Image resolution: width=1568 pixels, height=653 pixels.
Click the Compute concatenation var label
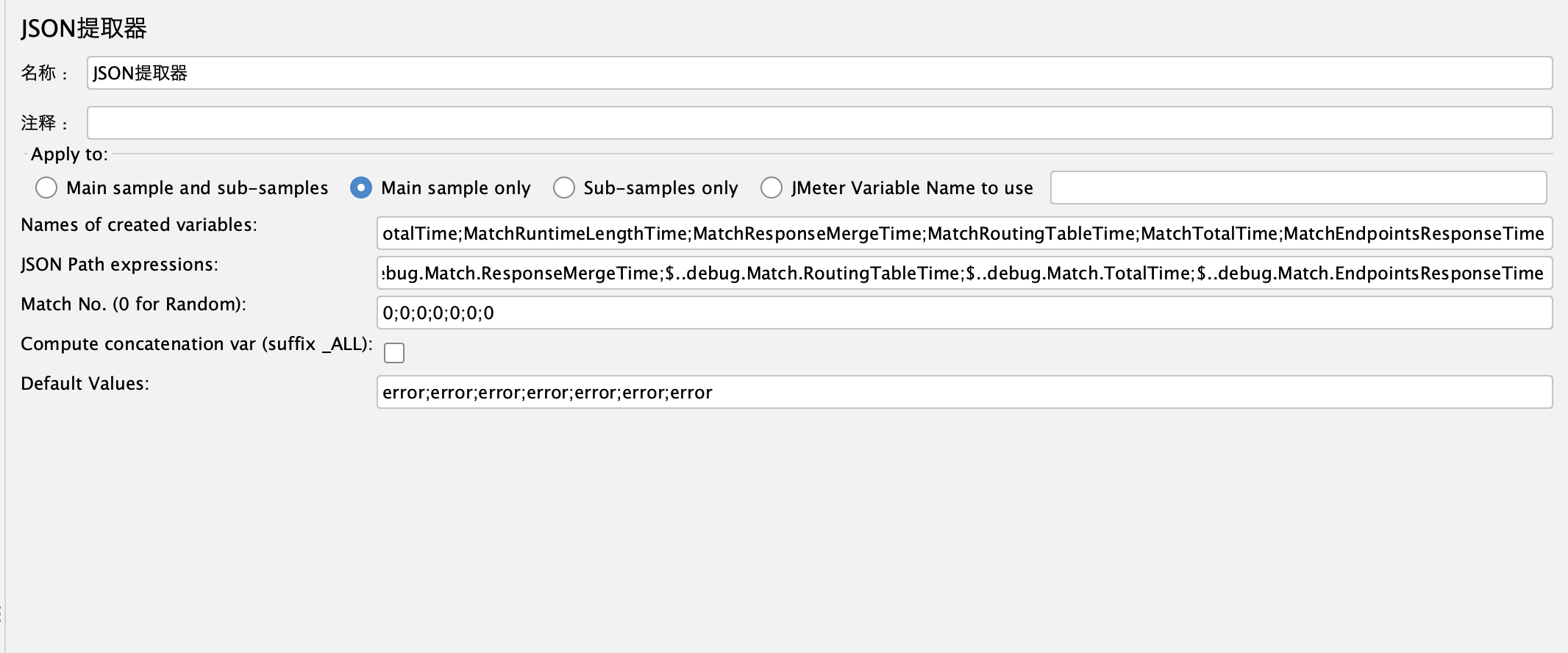point(197,343)
